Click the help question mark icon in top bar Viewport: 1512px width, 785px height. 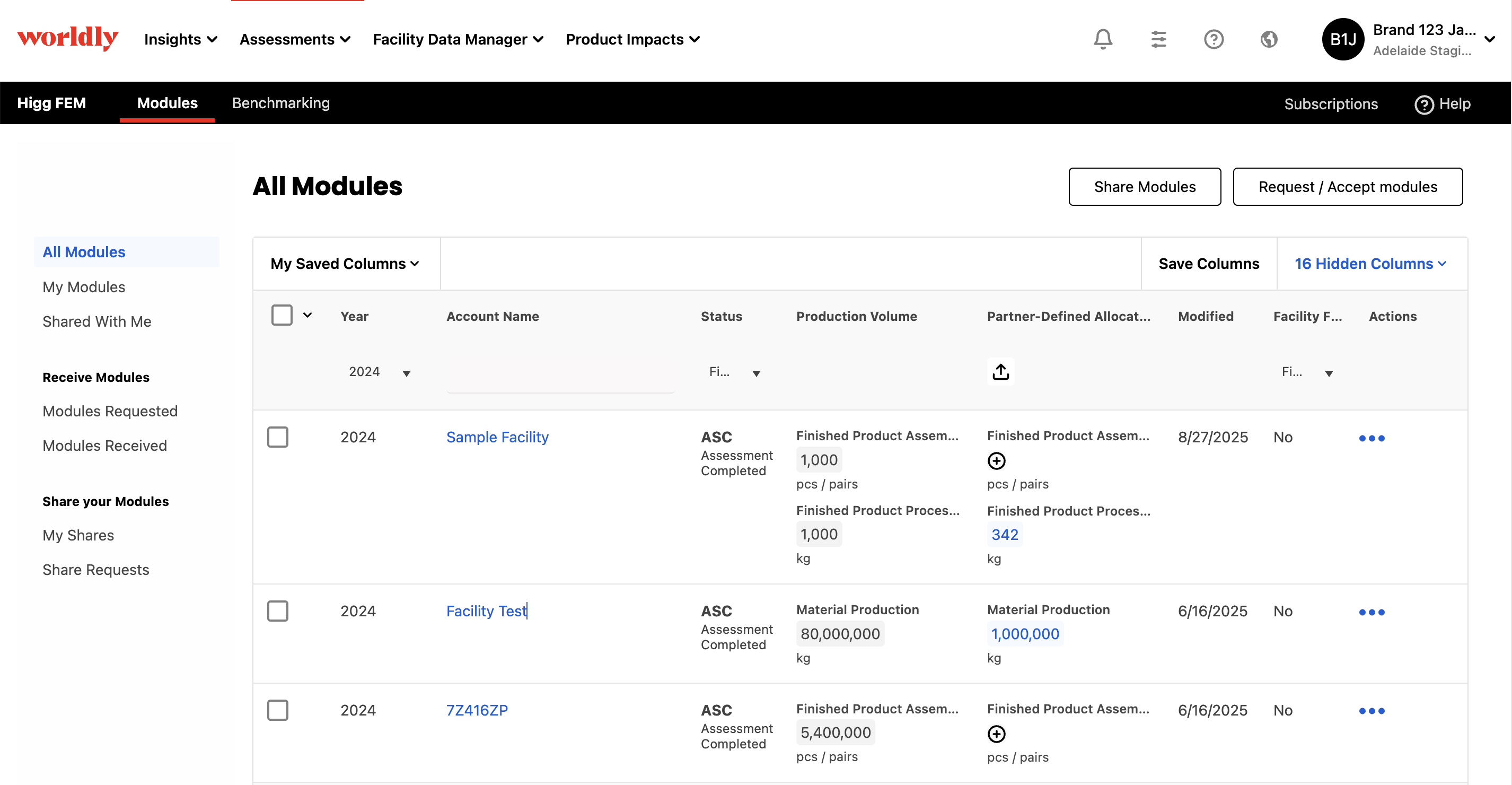(x=1213, y=39)
